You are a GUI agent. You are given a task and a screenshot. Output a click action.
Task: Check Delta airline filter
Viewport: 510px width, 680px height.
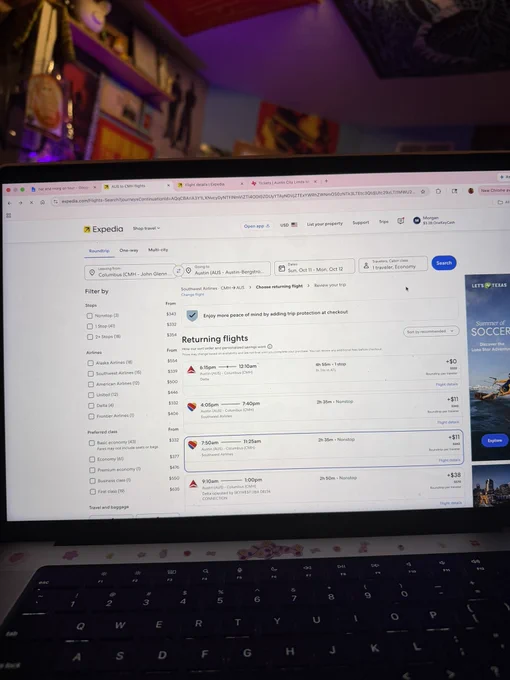pyautogui.click(x=91, y=406)
